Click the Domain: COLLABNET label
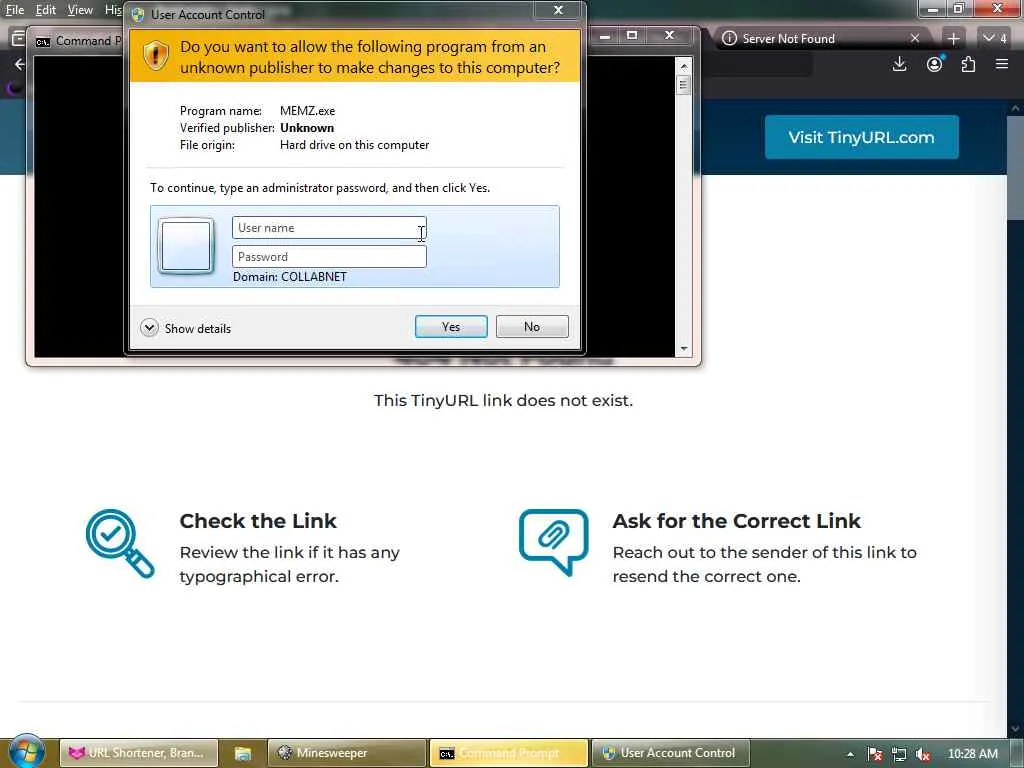The height and width of the screenshot is (768, 1024). pos(290,277)
